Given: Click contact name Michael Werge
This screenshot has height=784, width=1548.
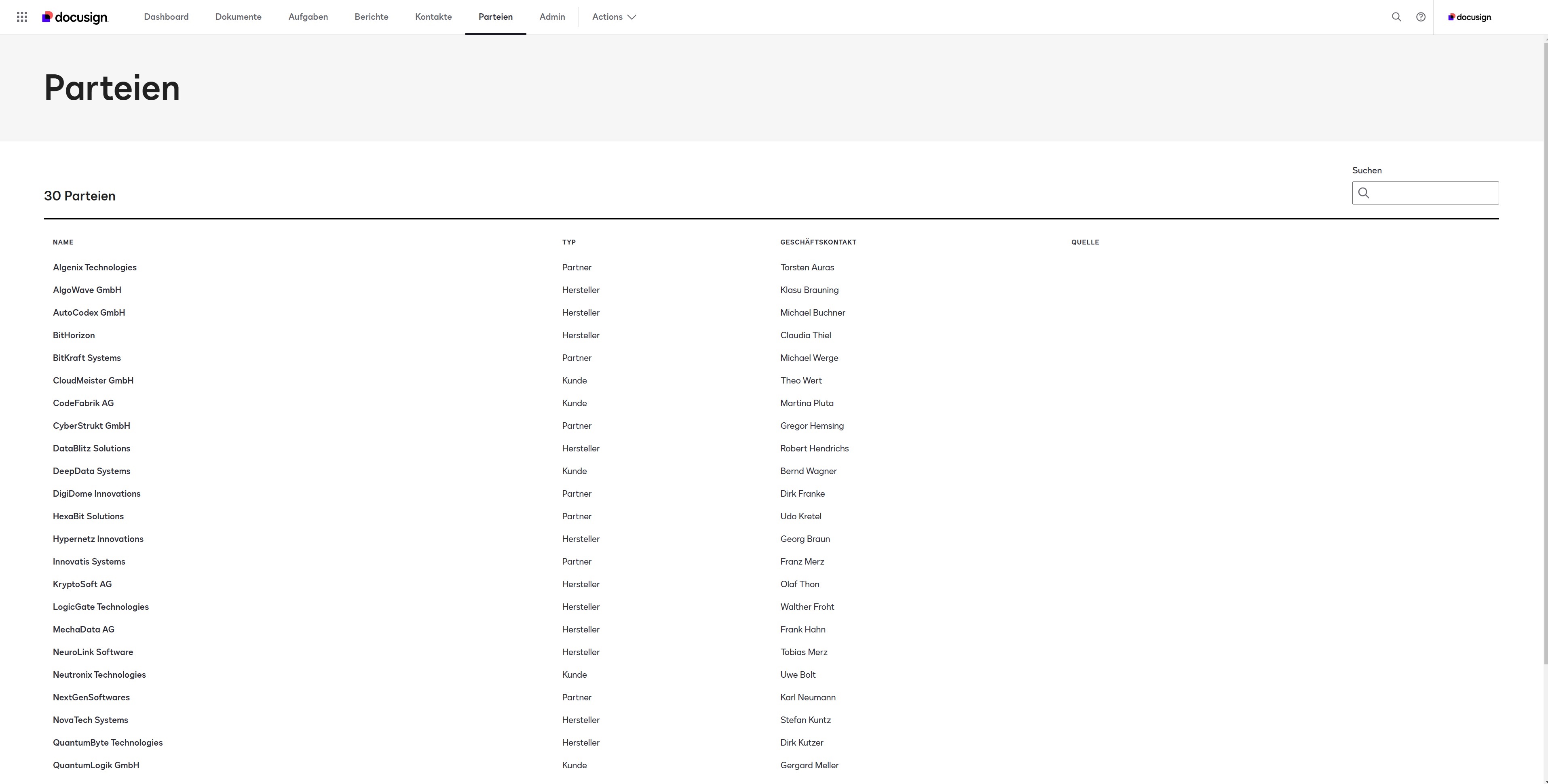Looking at the screenshot, I should (x=809, y=358).
